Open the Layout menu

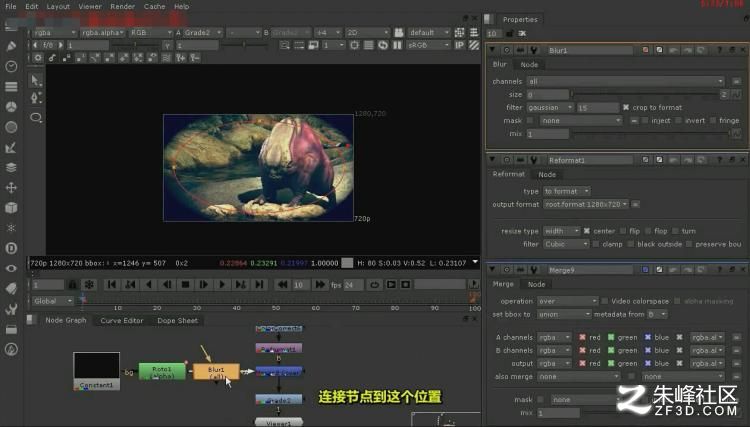[x=58, y=6]
